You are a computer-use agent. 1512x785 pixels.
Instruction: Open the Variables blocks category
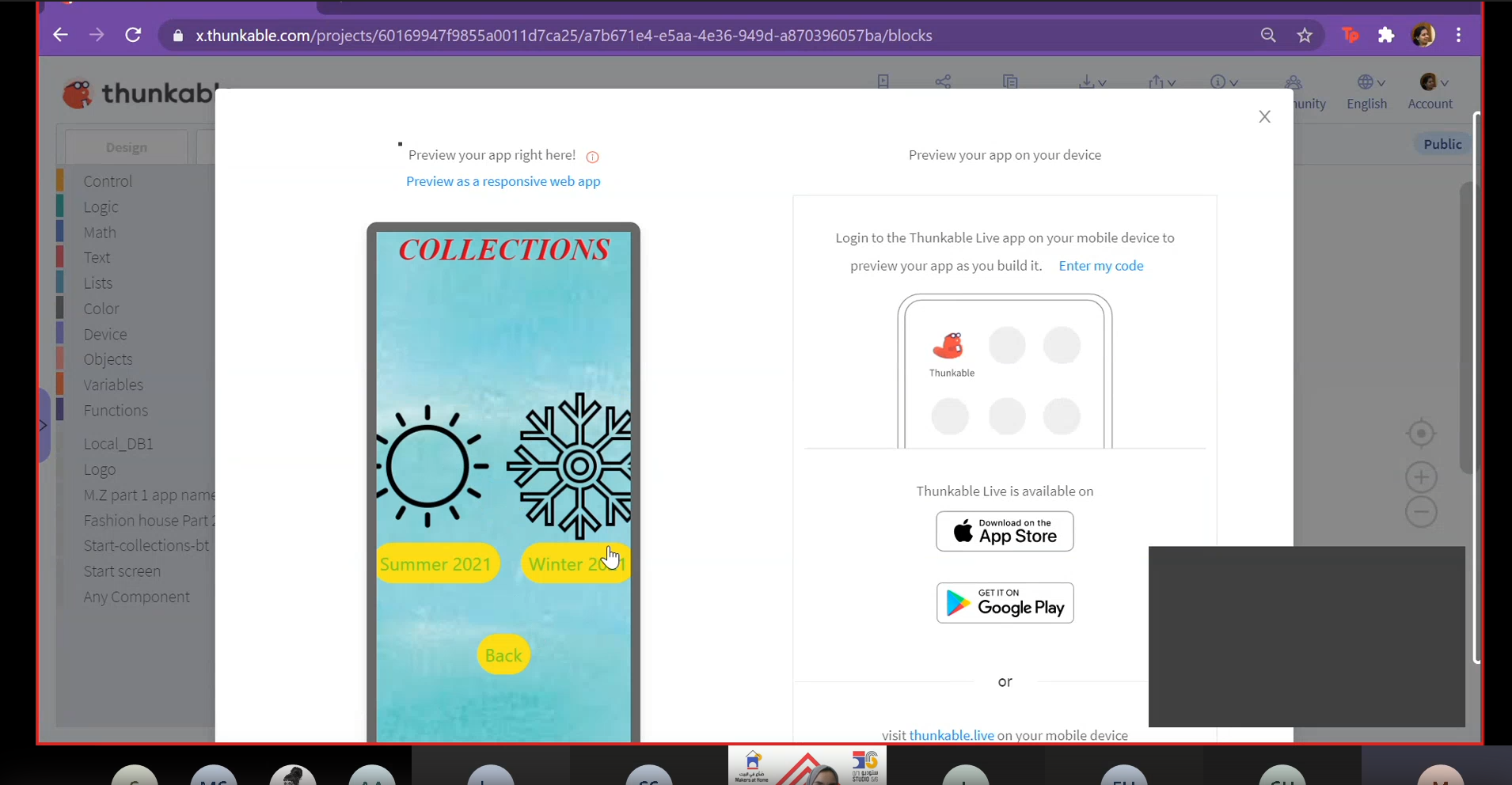click(x=113, y=385)
